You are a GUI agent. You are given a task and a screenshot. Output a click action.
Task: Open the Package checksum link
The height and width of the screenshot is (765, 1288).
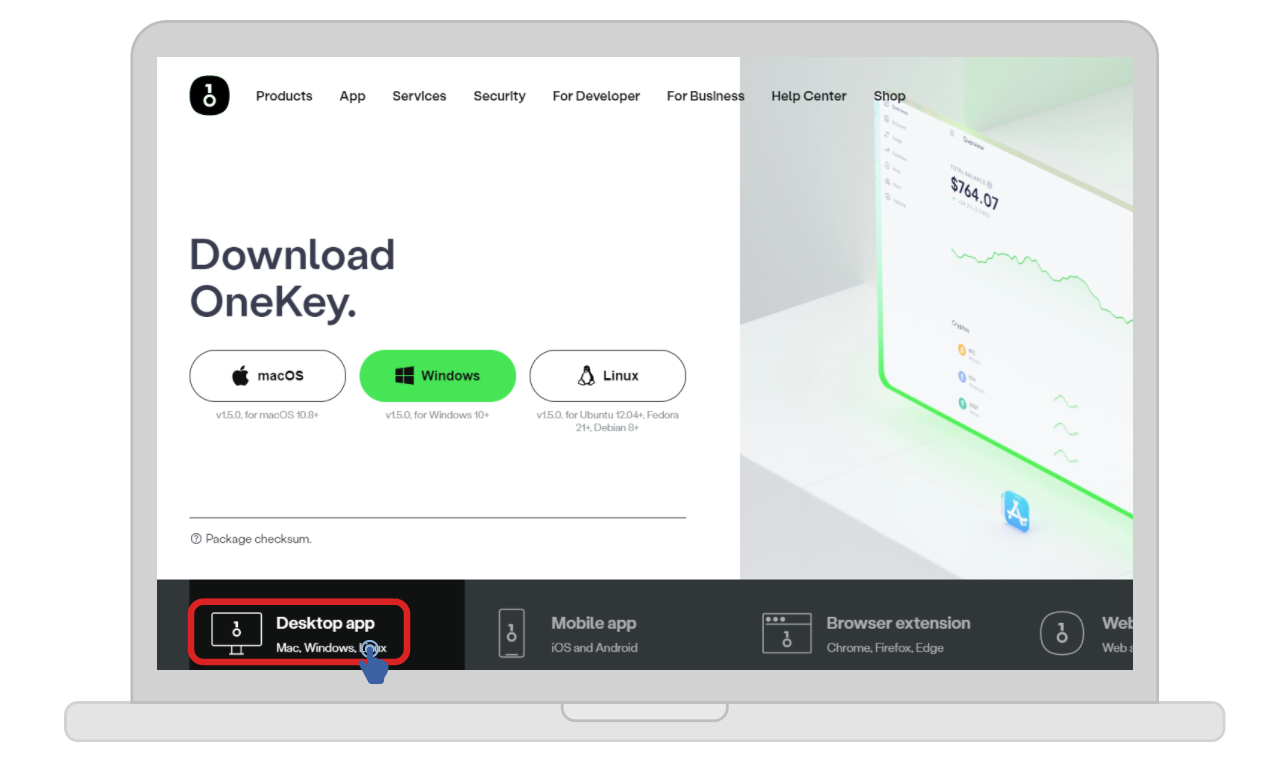pyautogui.click(x=259, y=539)
